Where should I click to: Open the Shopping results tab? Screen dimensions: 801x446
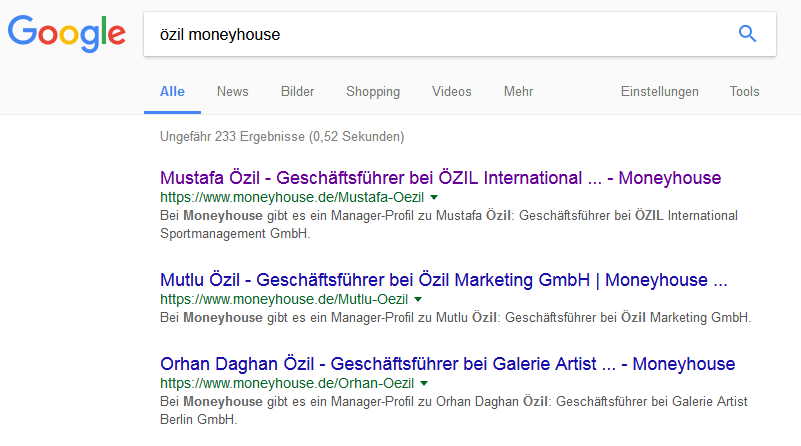pos(373,91)
